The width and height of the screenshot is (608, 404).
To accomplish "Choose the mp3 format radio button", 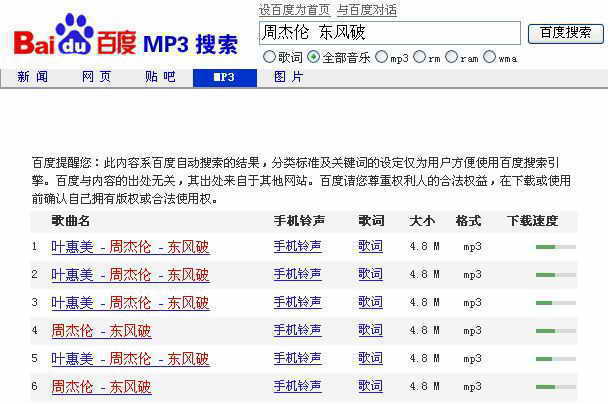I will pos(382,57).
